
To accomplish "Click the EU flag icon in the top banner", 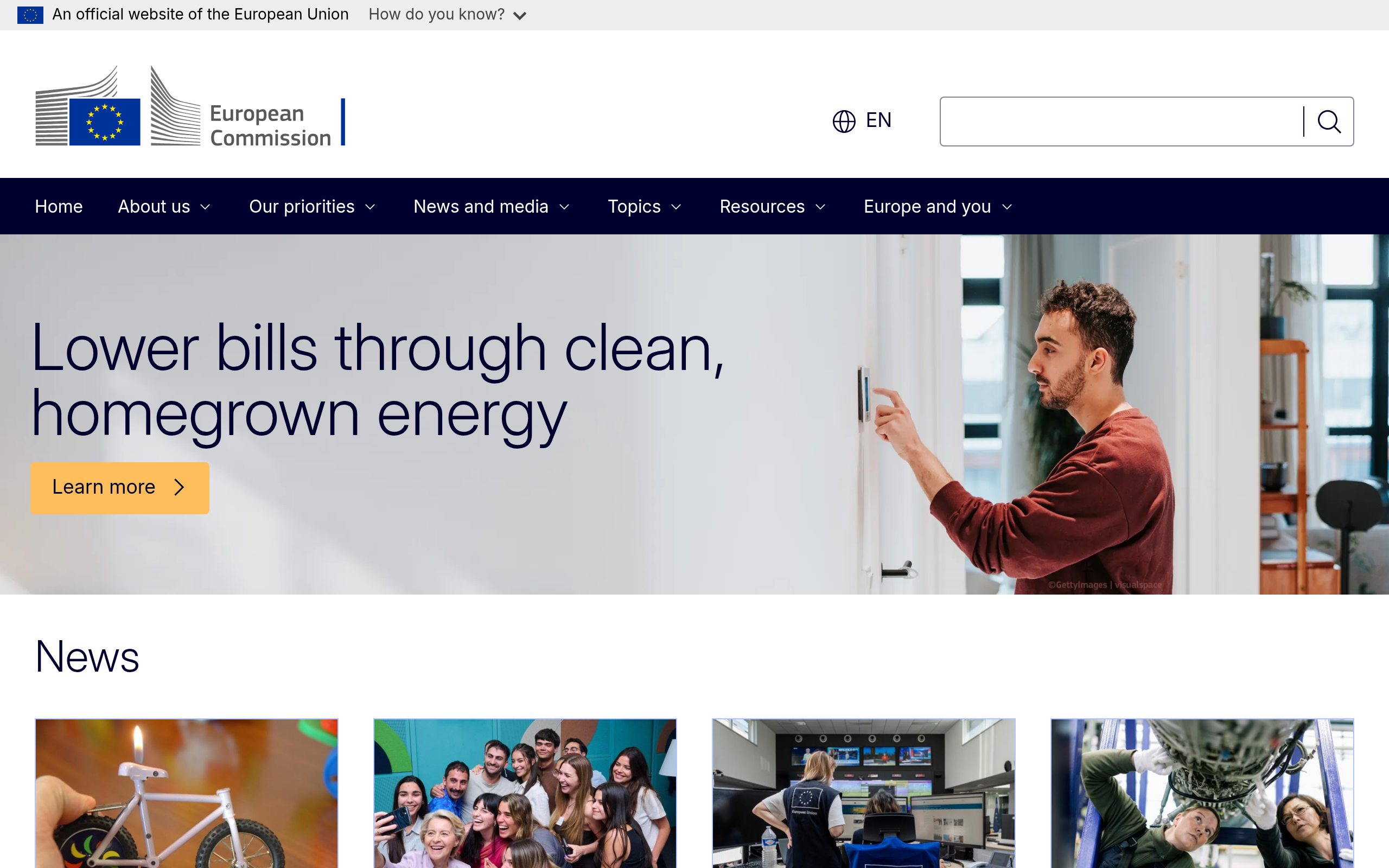I will click(x=30, y=14).
